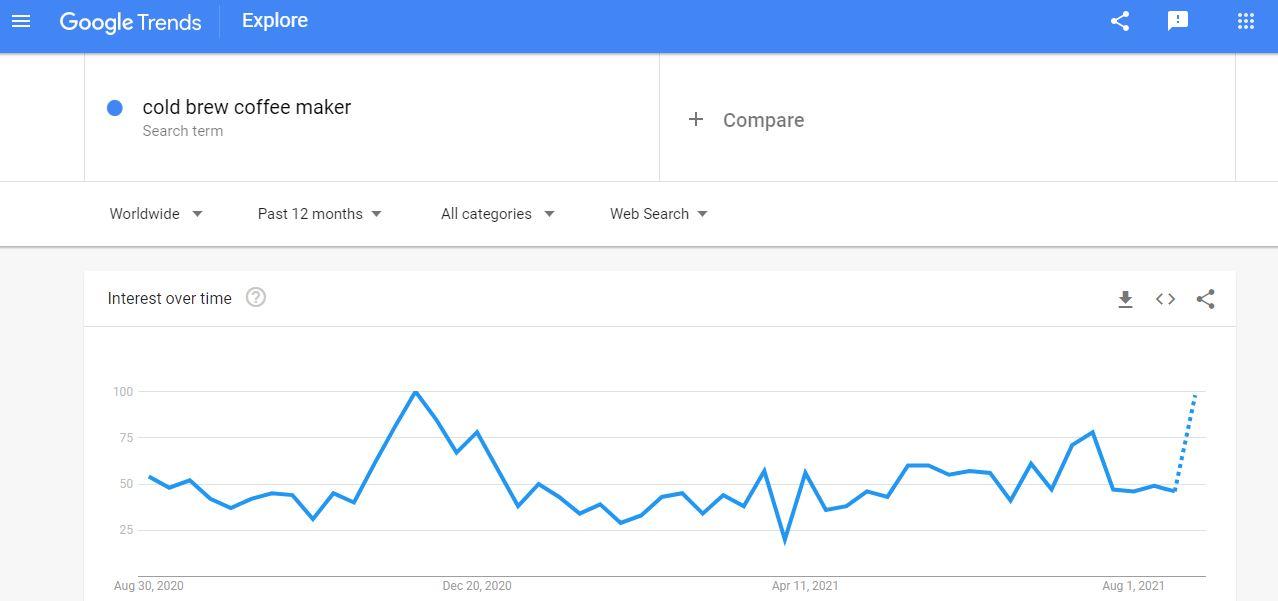
Task: Open the hamburger main menu
Action: click(x=20, y=21)
